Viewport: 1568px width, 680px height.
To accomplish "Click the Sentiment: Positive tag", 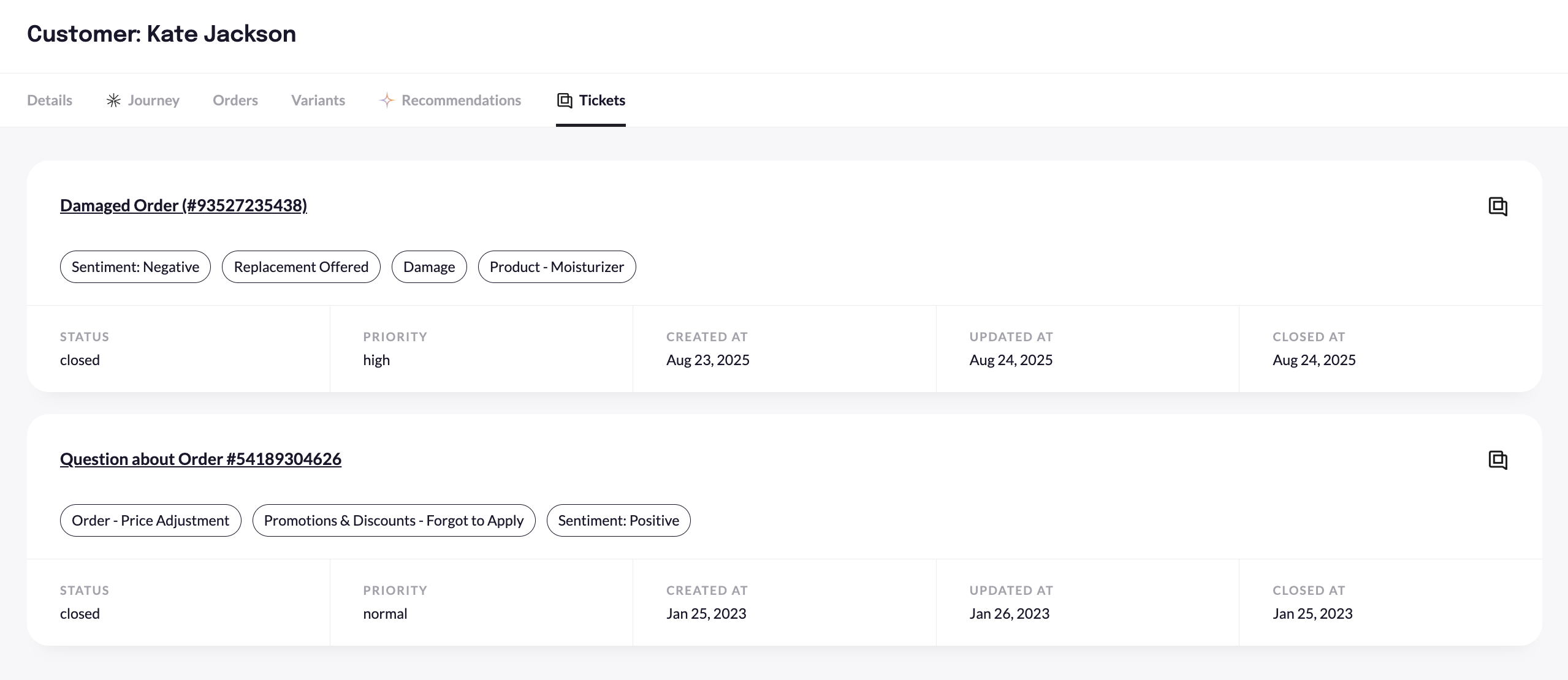I will (618, 520).
